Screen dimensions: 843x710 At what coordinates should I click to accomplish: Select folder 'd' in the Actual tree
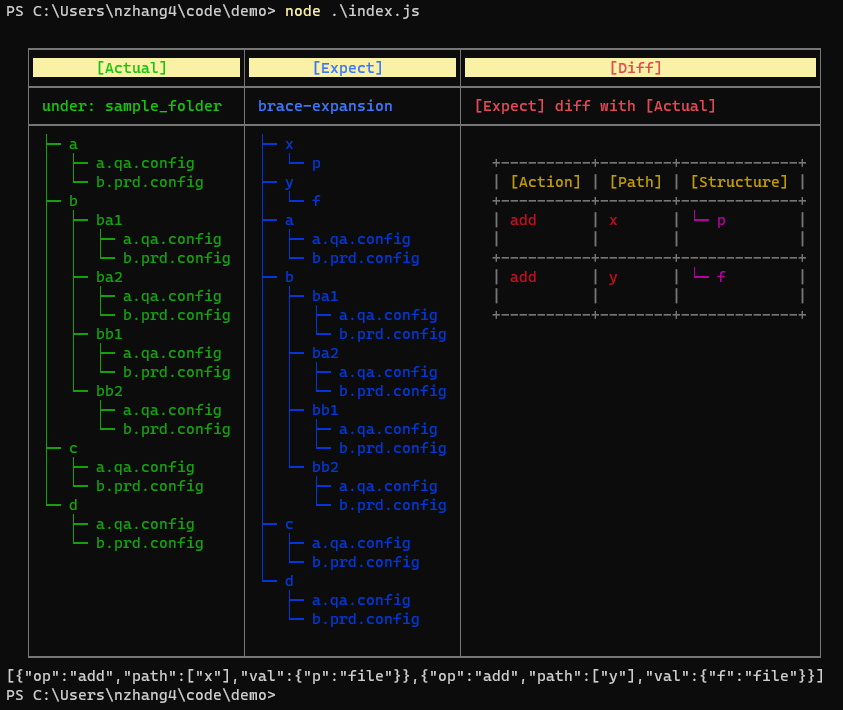(73, 505)
